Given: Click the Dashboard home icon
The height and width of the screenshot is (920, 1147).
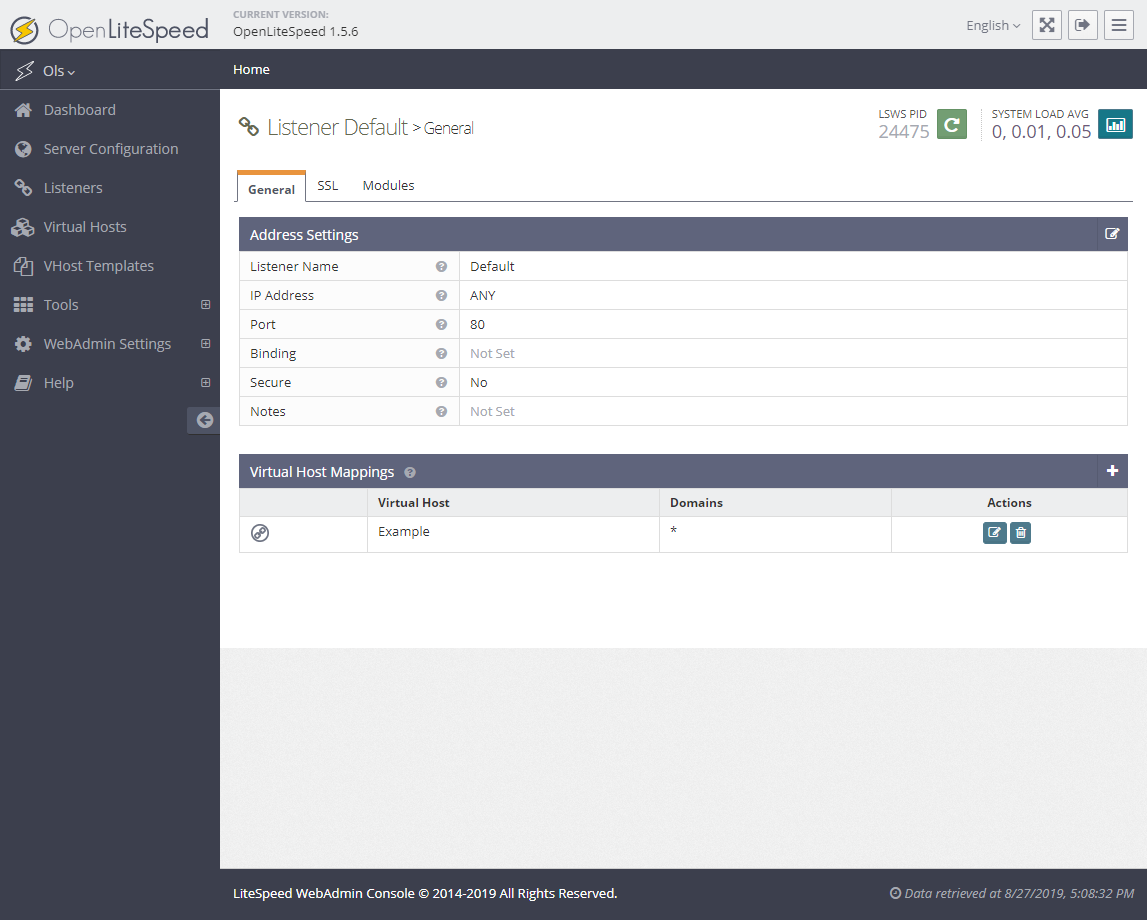Looking at the screenshot, I should tap(23, 110).
